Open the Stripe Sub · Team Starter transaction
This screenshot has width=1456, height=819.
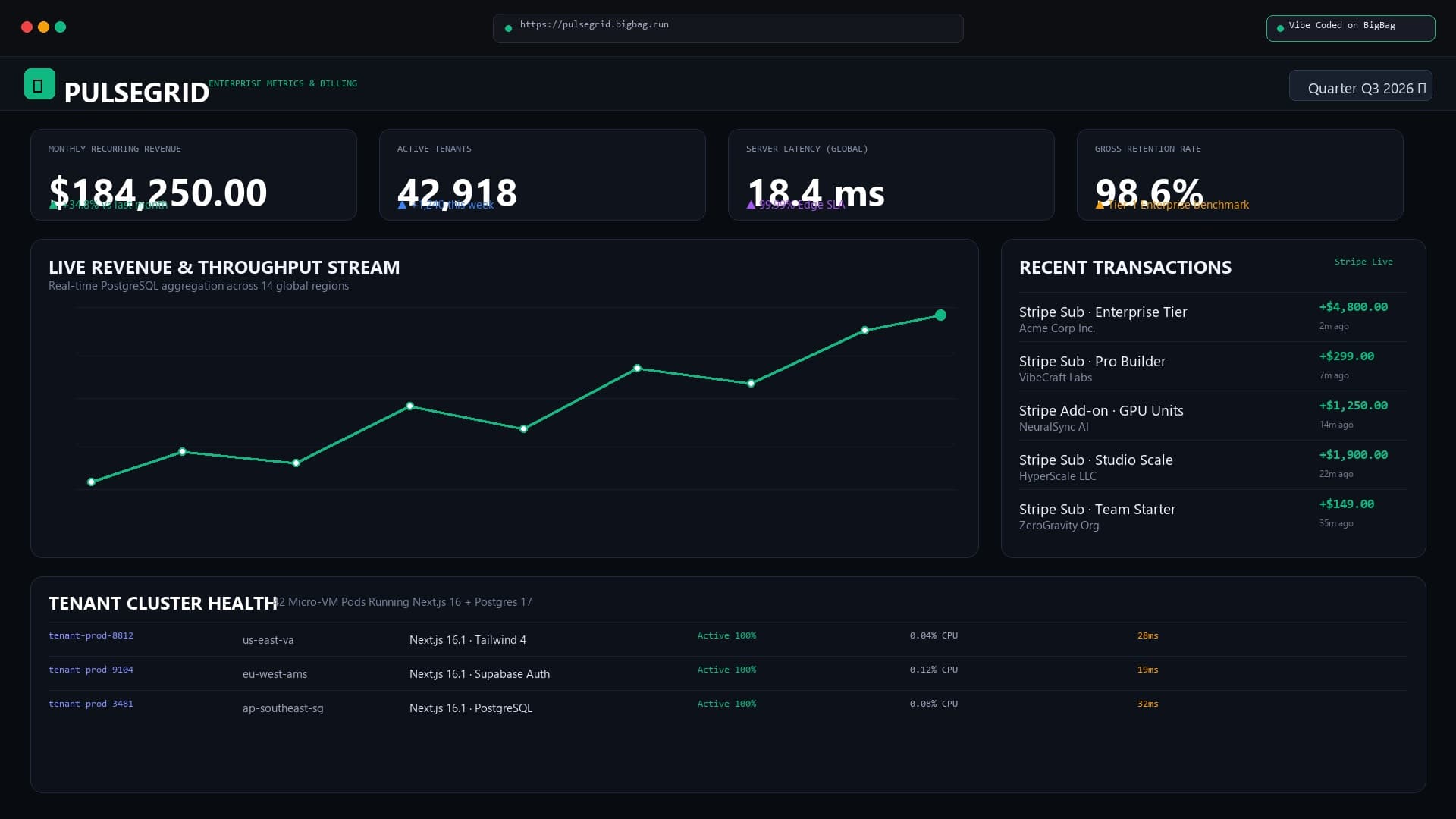click(1213, 515)
